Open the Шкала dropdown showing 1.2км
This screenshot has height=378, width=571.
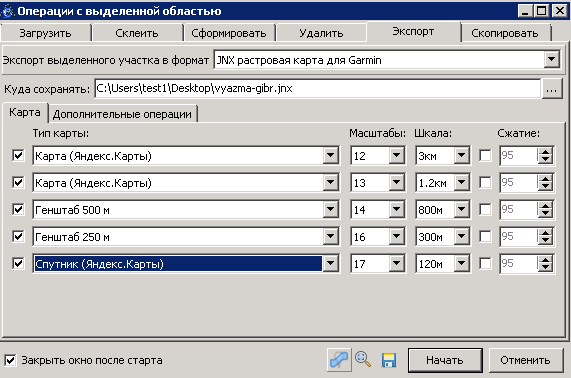461,182
